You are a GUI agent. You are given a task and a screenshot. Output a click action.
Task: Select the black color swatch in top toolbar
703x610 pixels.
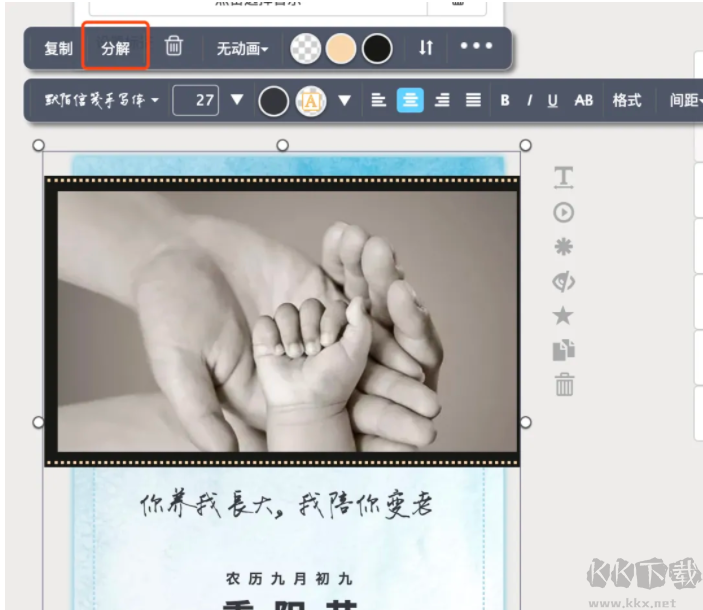[377, 48]
